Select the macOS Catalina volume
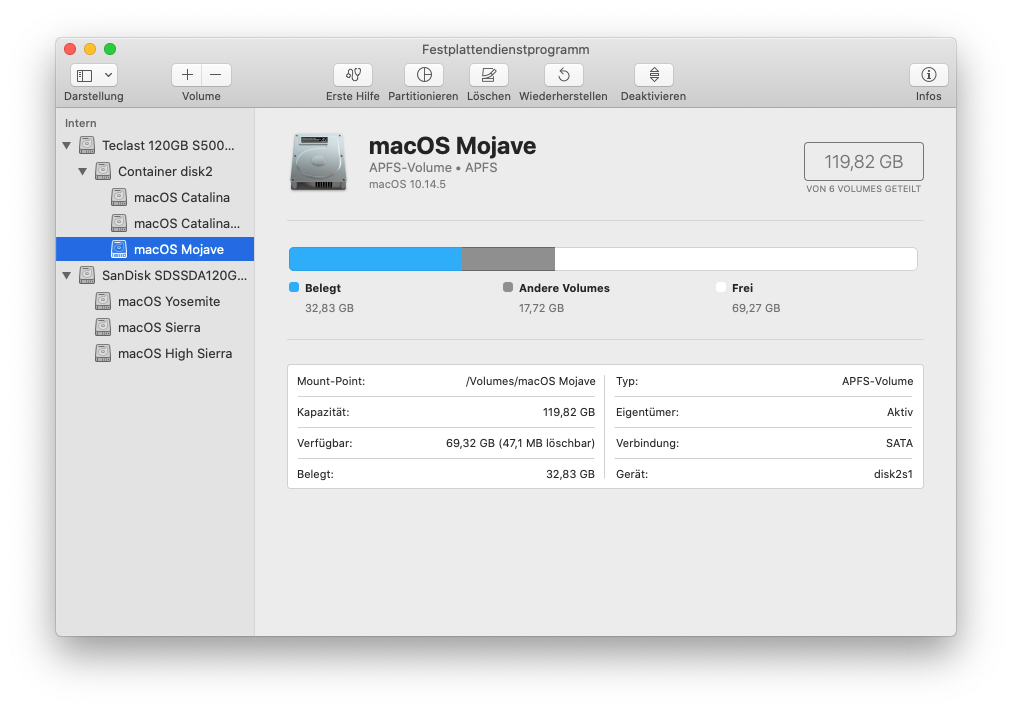The image size is (1012, 710). click(x=155, y=198)
